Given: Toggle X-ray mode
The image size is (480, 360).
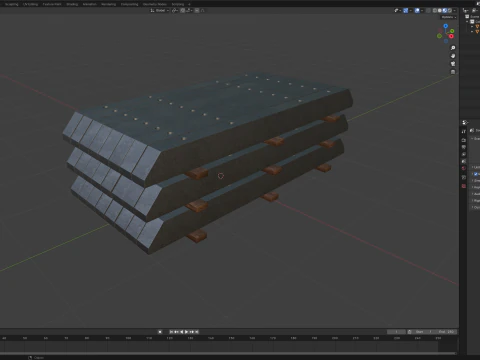Looking at the screenshot, I should tap(429, 11).
